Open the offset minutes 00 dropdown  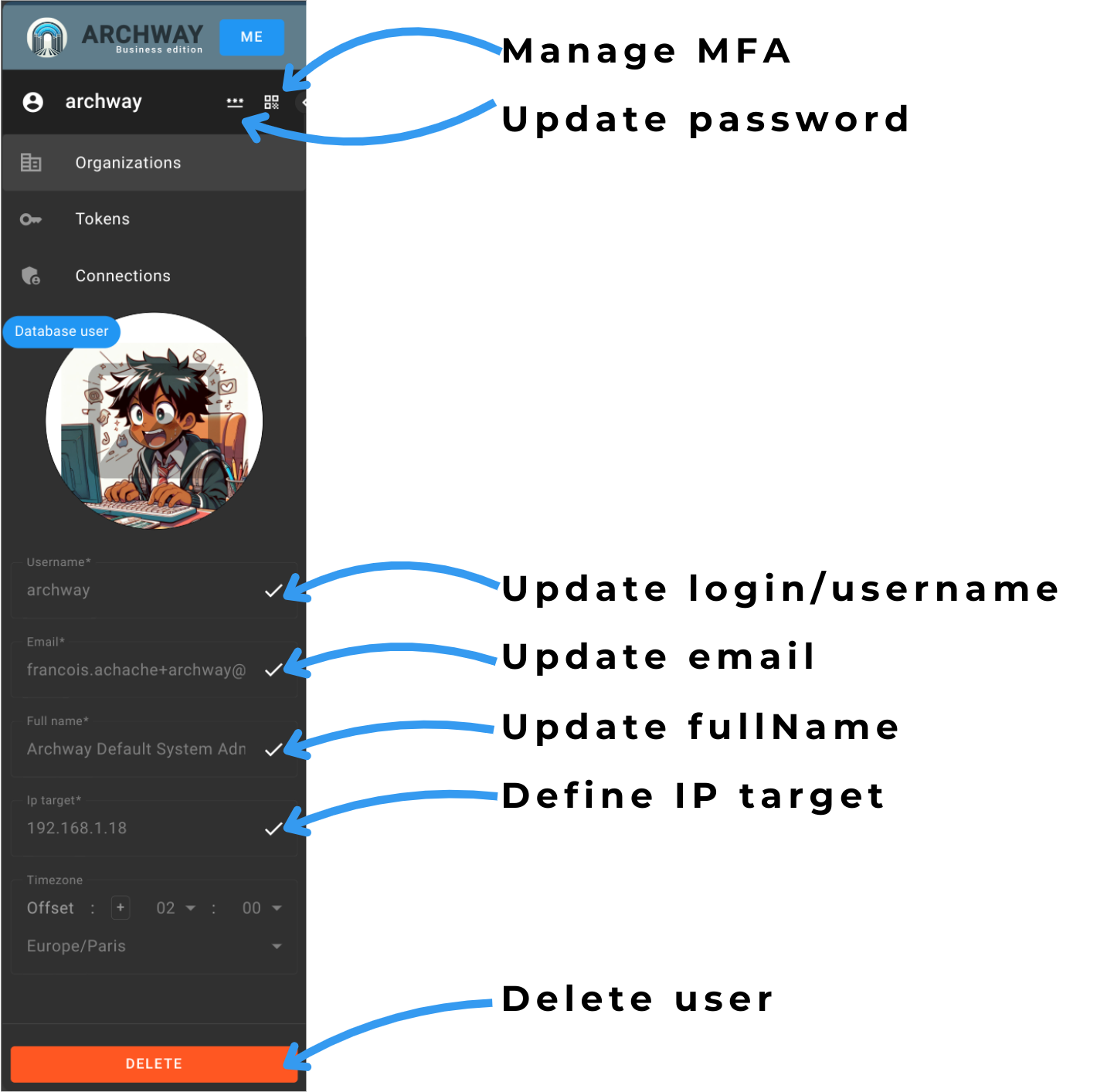[x=262, y=908]
